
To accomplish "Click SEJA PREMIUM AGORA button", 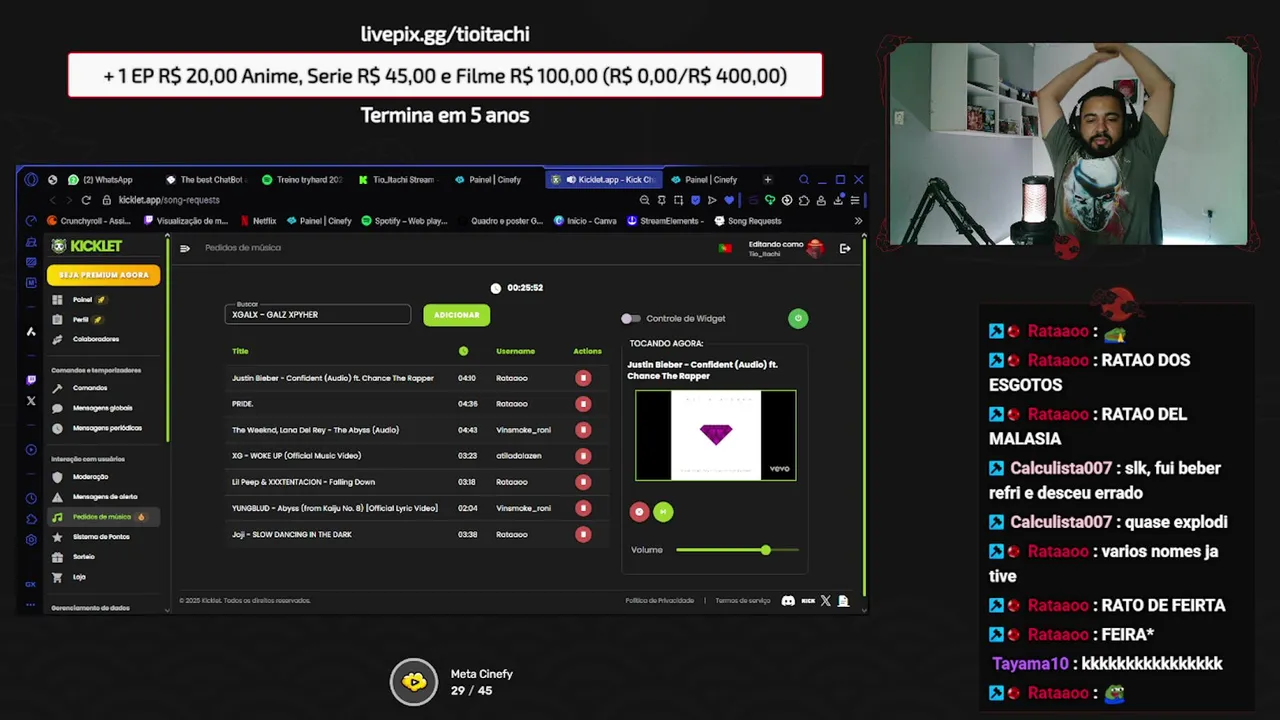I will coord(103,275).
